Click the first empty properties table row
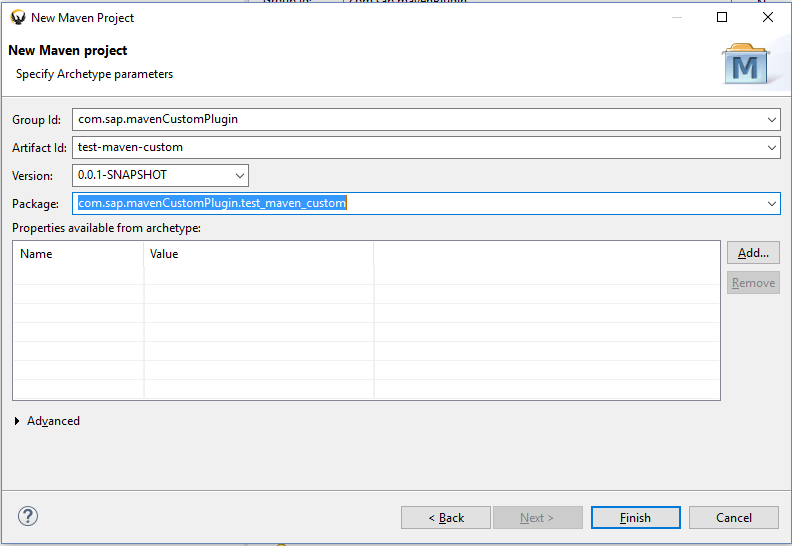This screenshot has height=546, width=792. pos(366,275)
